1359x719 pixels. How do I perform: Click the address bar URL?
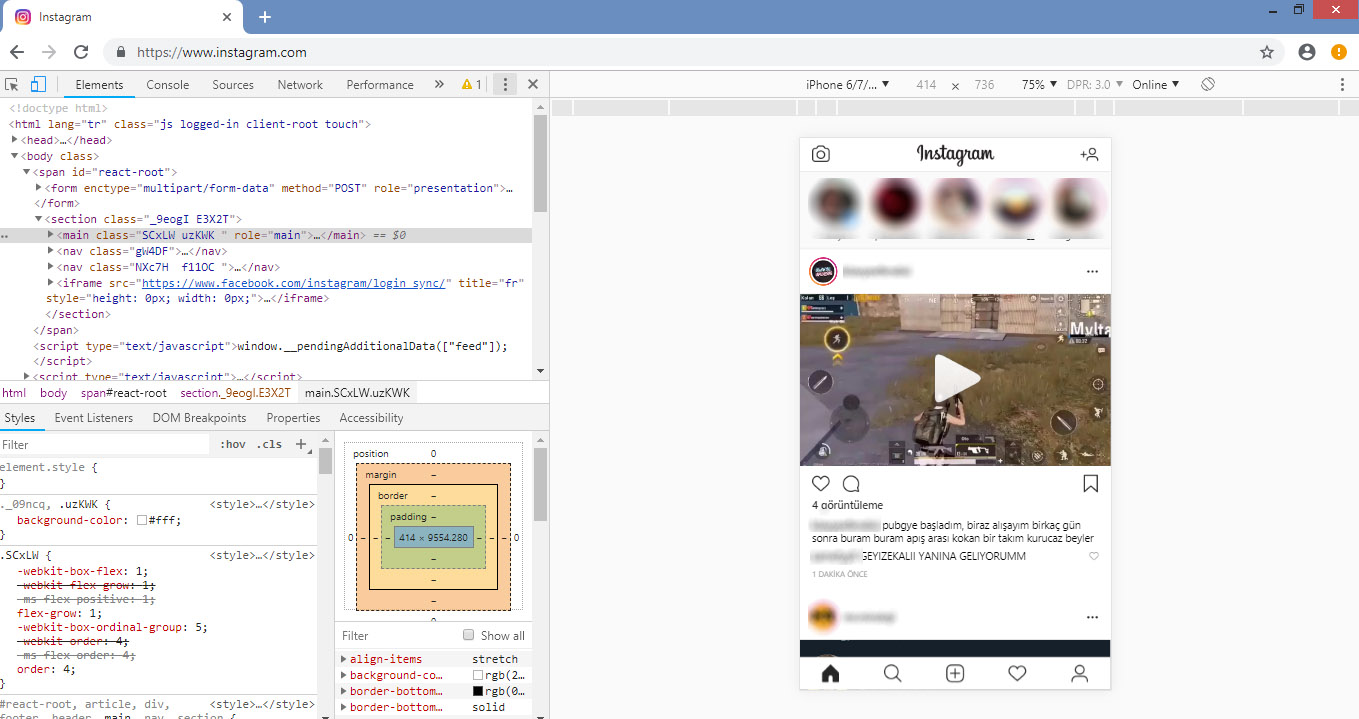(x=221, y=52)
